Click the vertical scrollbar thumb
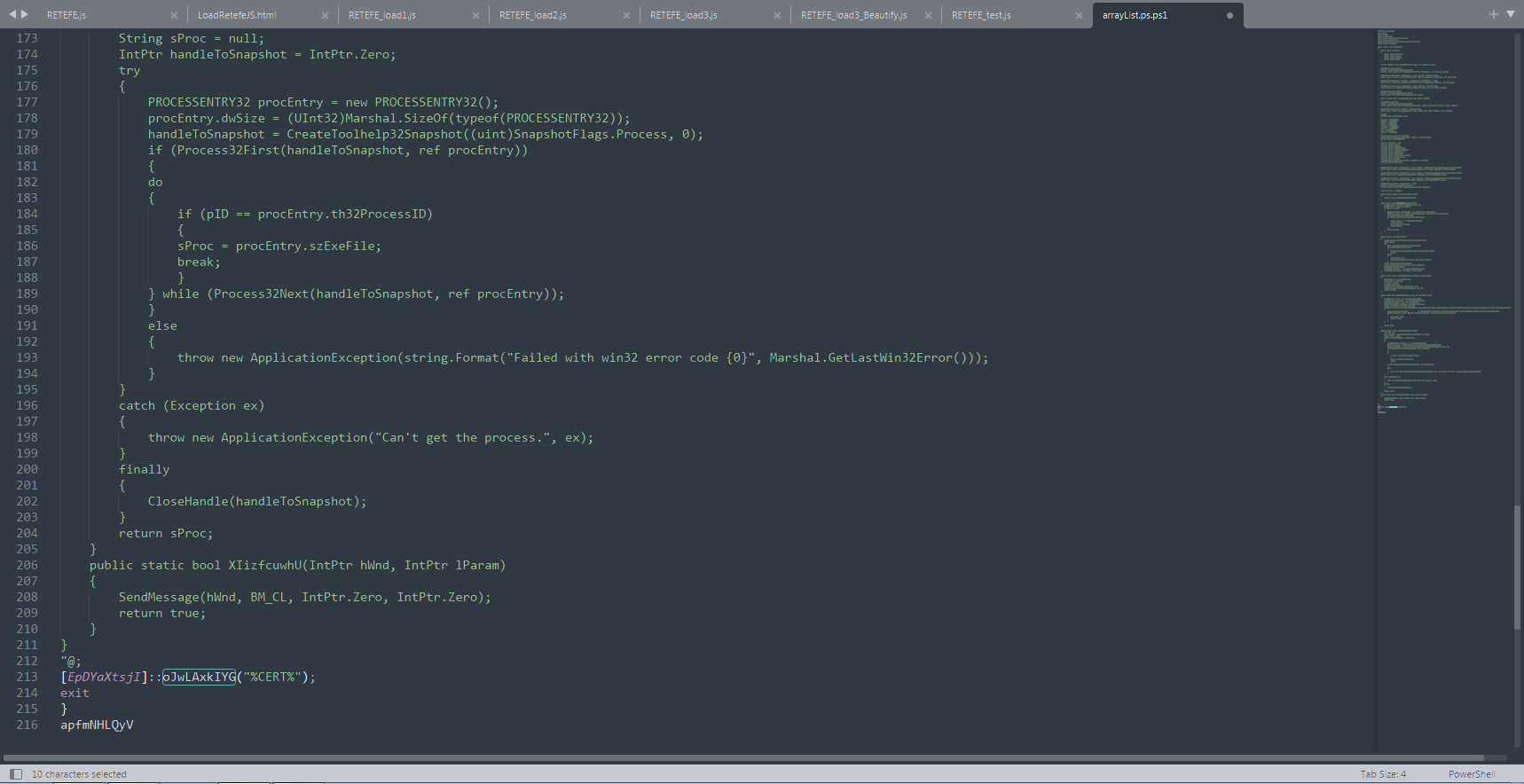 pos(1517,568)
